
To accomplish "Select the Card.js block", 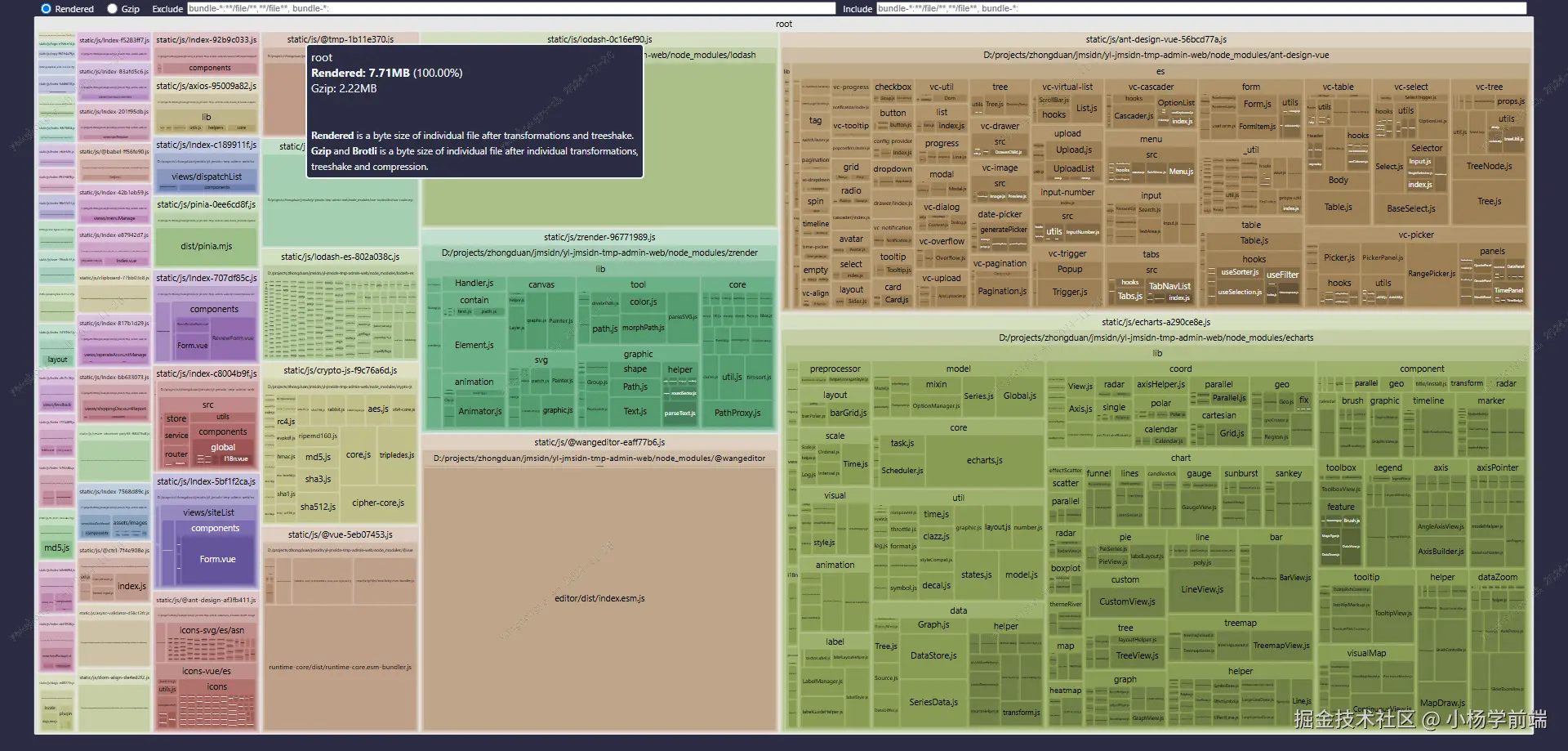I will [896, 300].
